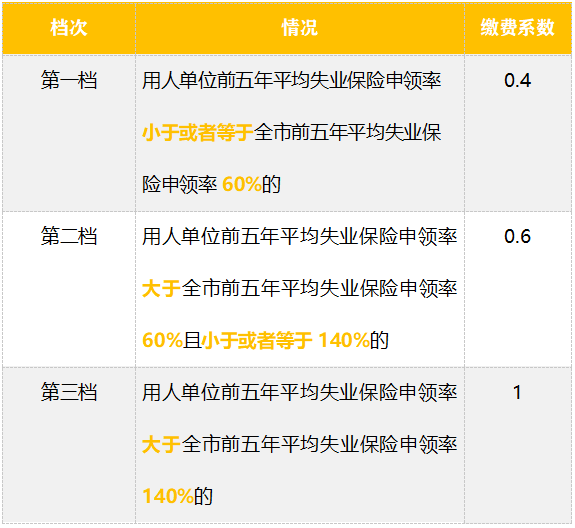This screenshot has height=528, width=575.
Task: Click the 情况 column header
Action: [300, 28]
